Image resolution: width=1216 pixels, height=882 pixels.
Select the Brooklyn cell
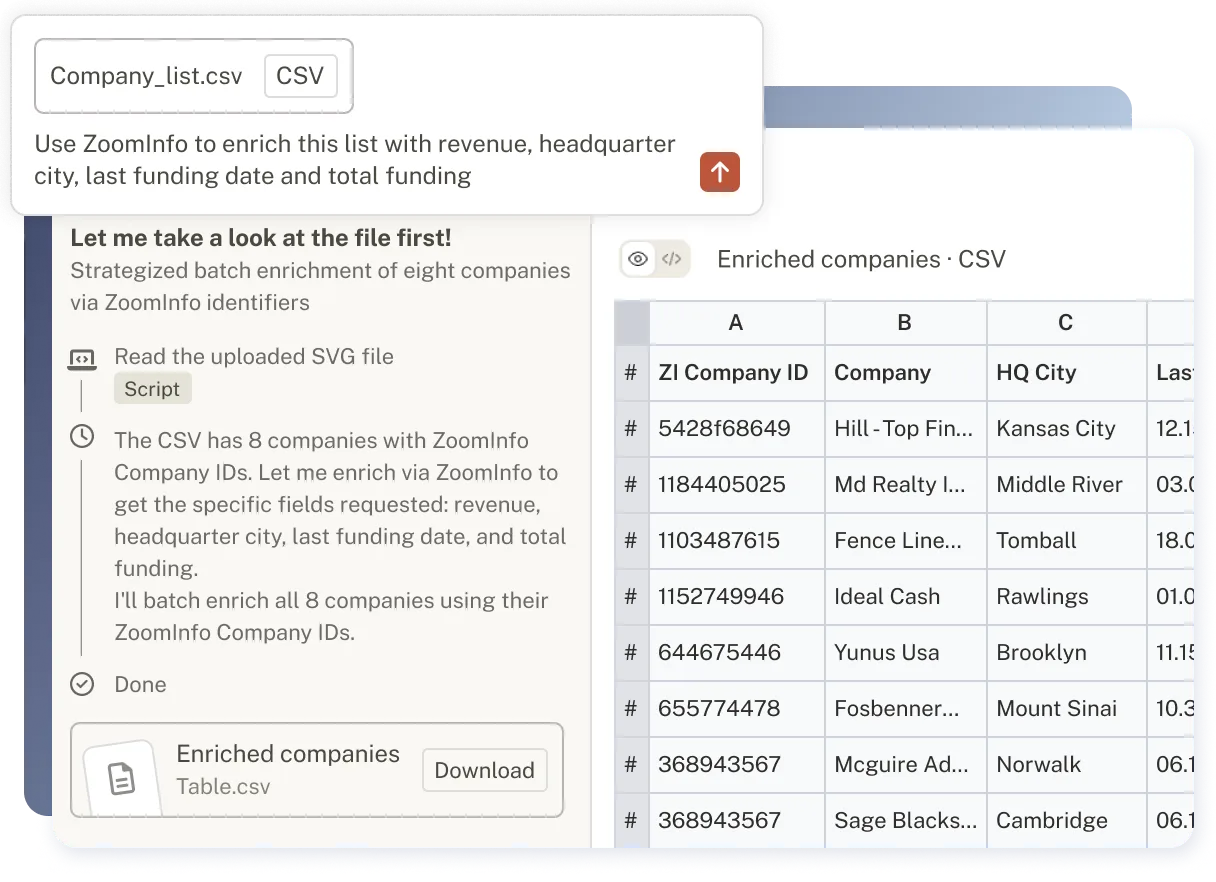point(1066,653)
